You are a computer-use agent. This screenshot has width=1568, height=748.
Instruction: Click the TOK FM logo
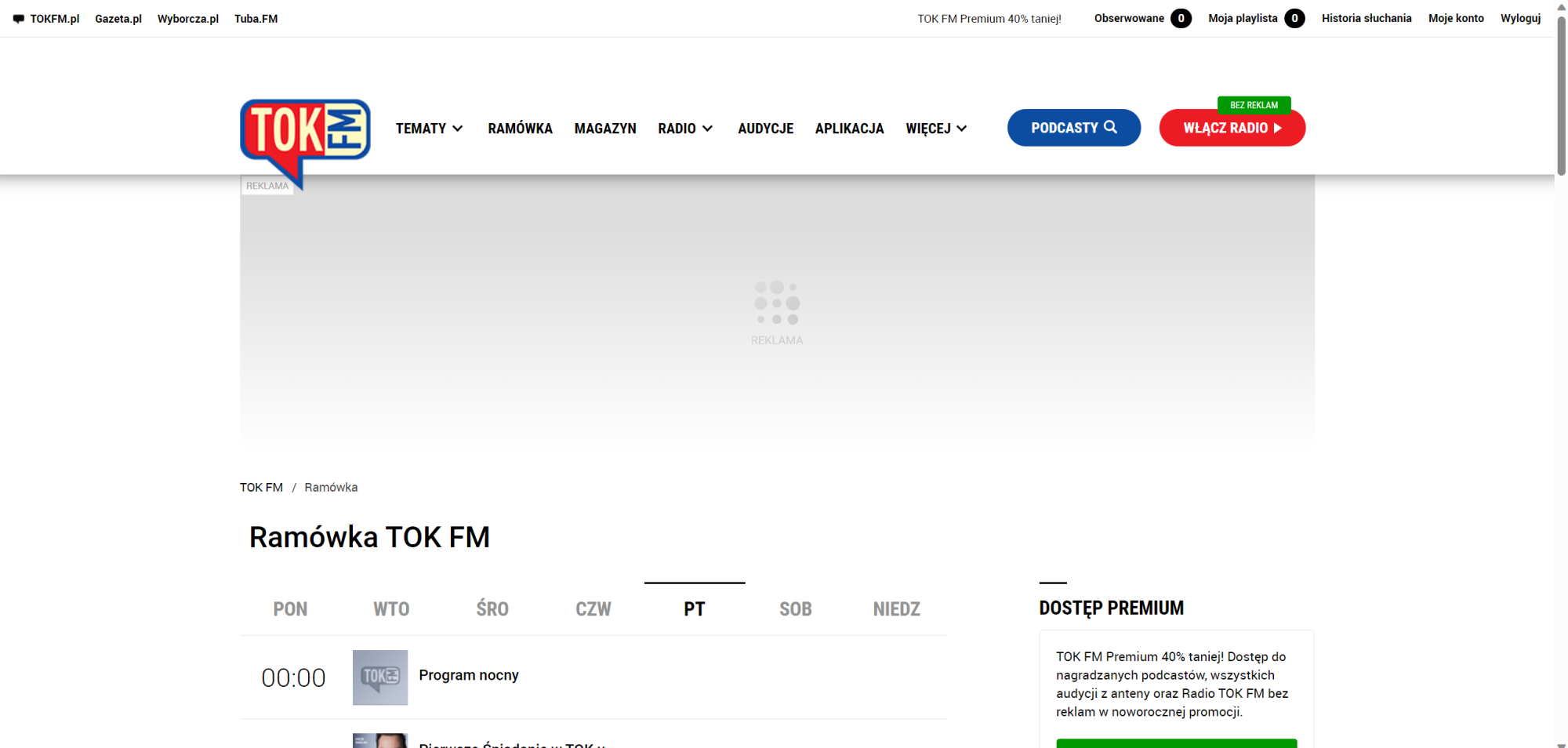(305, 132)
